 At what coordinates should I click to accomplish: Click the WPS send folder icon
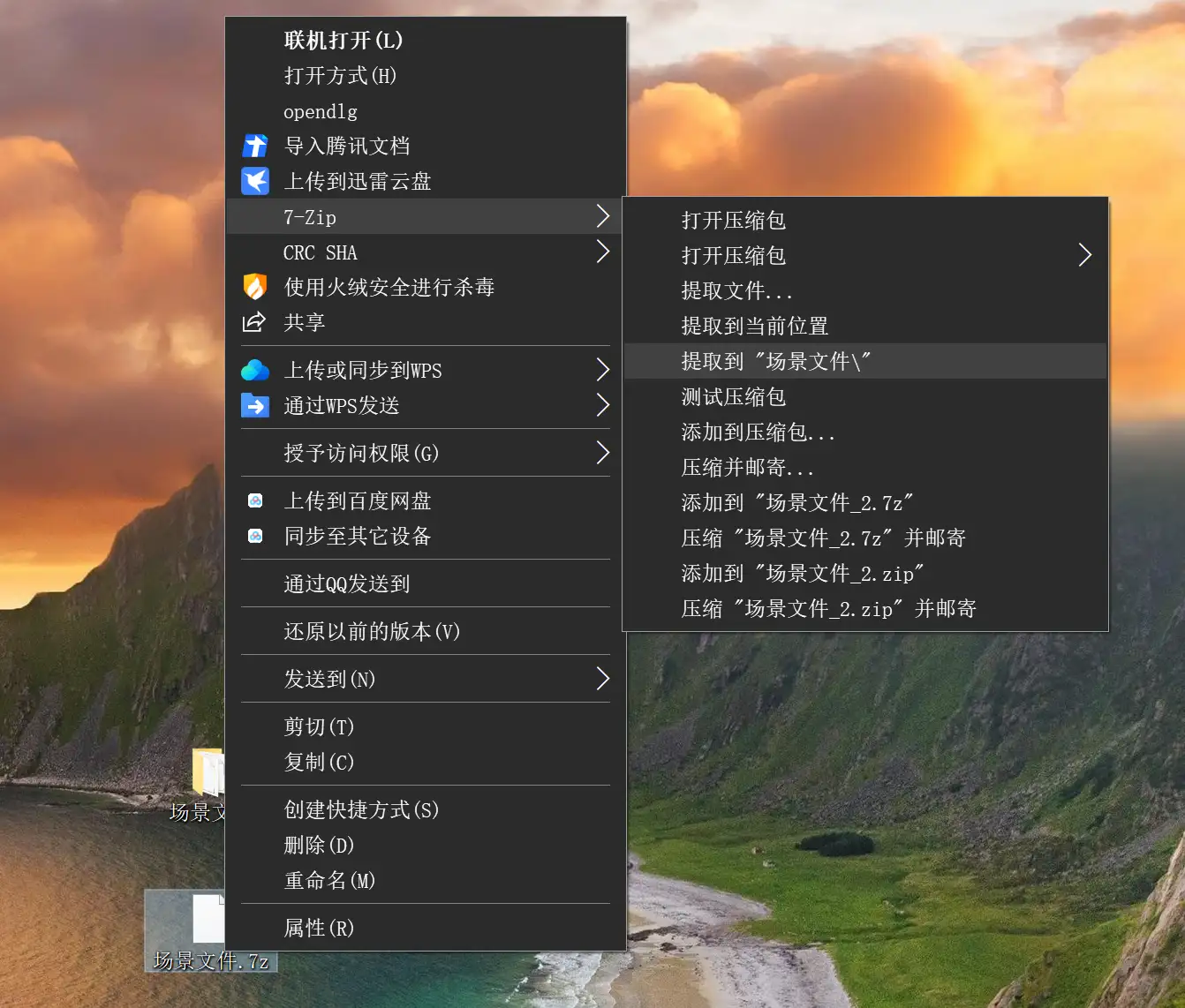tap(255, 405)
